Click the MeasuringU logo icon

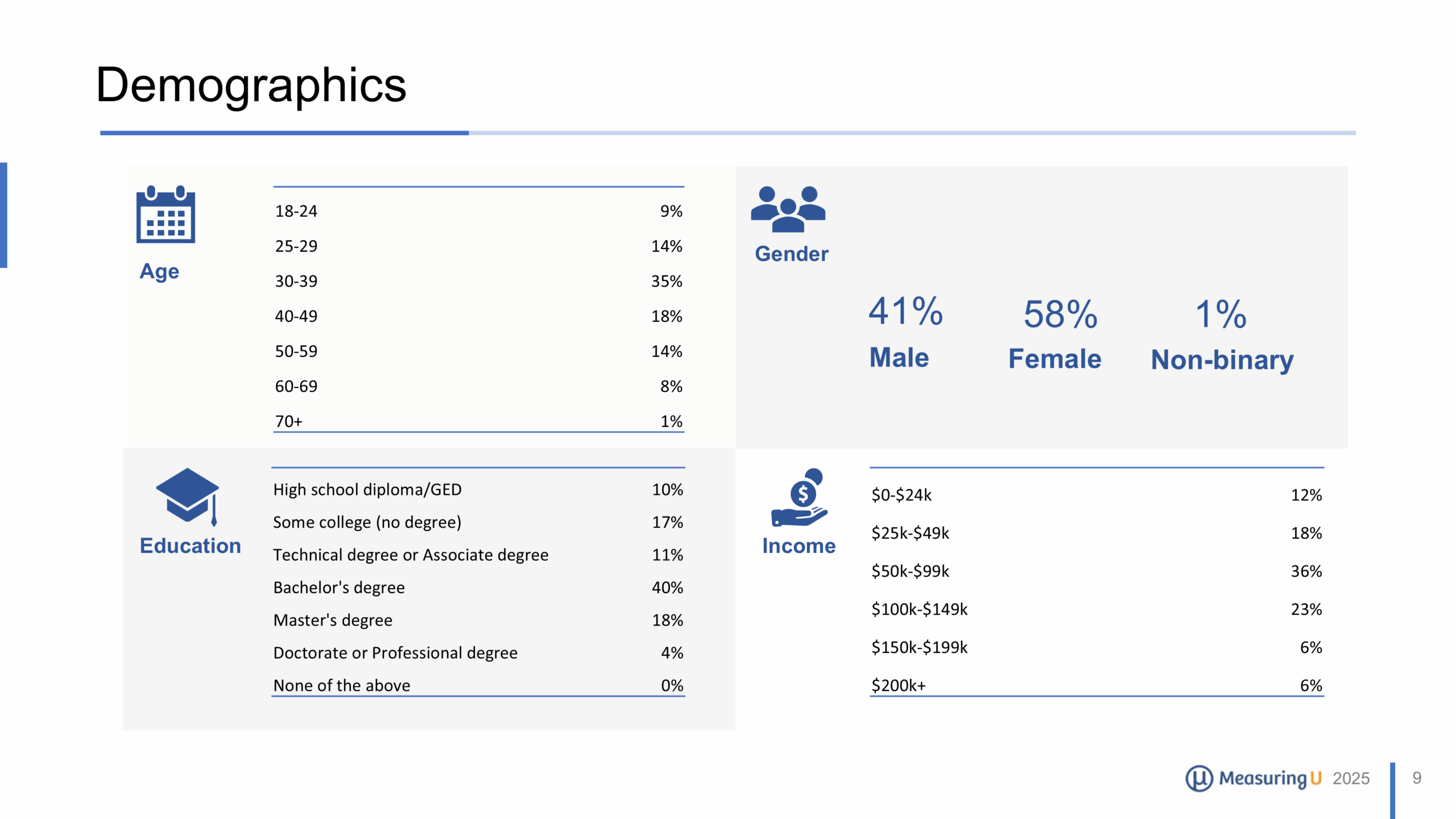[x=1199, y=778]
